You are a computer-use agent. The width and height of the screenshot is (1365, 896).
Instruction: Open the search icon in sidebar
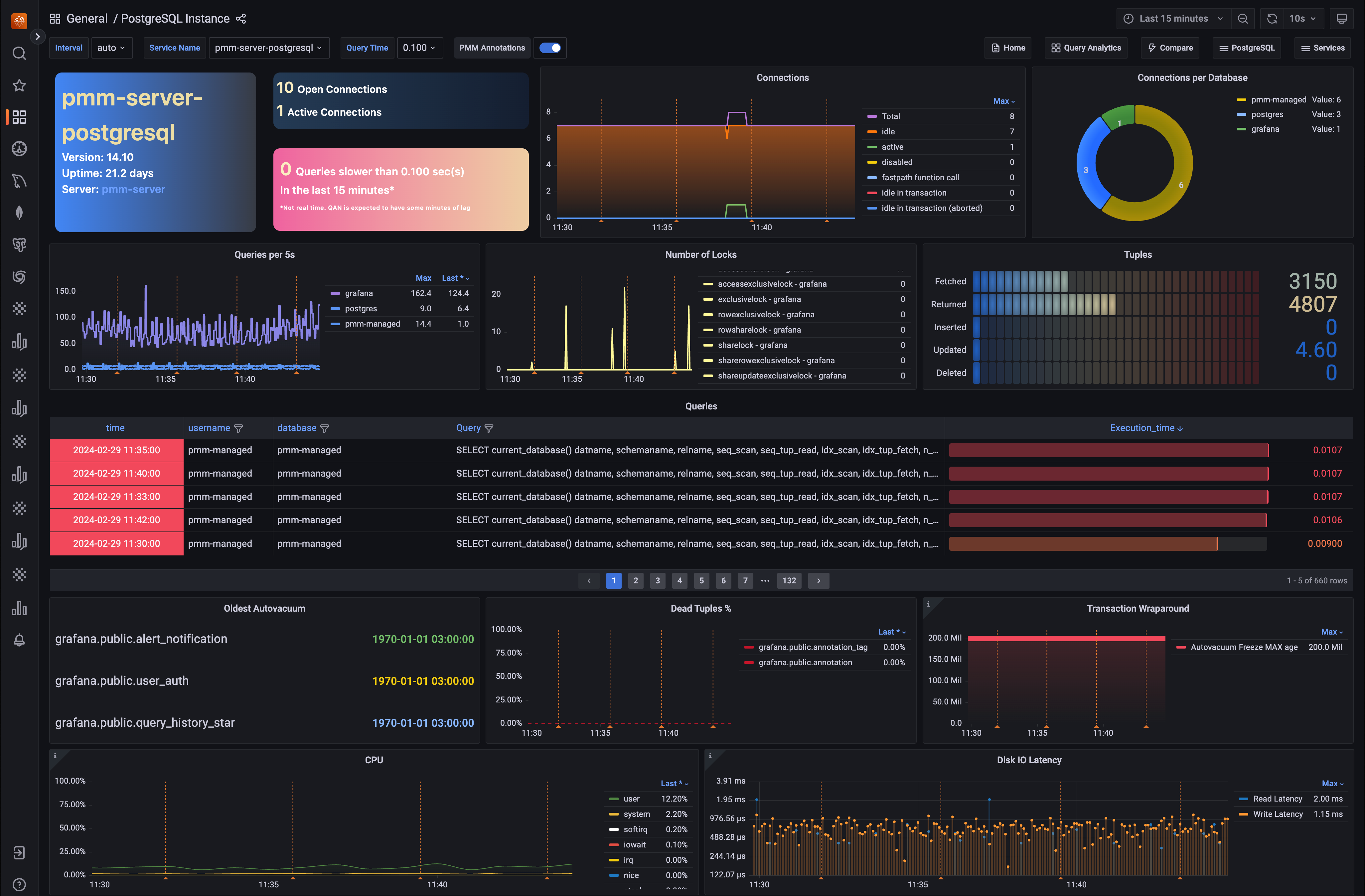point(19,53)
